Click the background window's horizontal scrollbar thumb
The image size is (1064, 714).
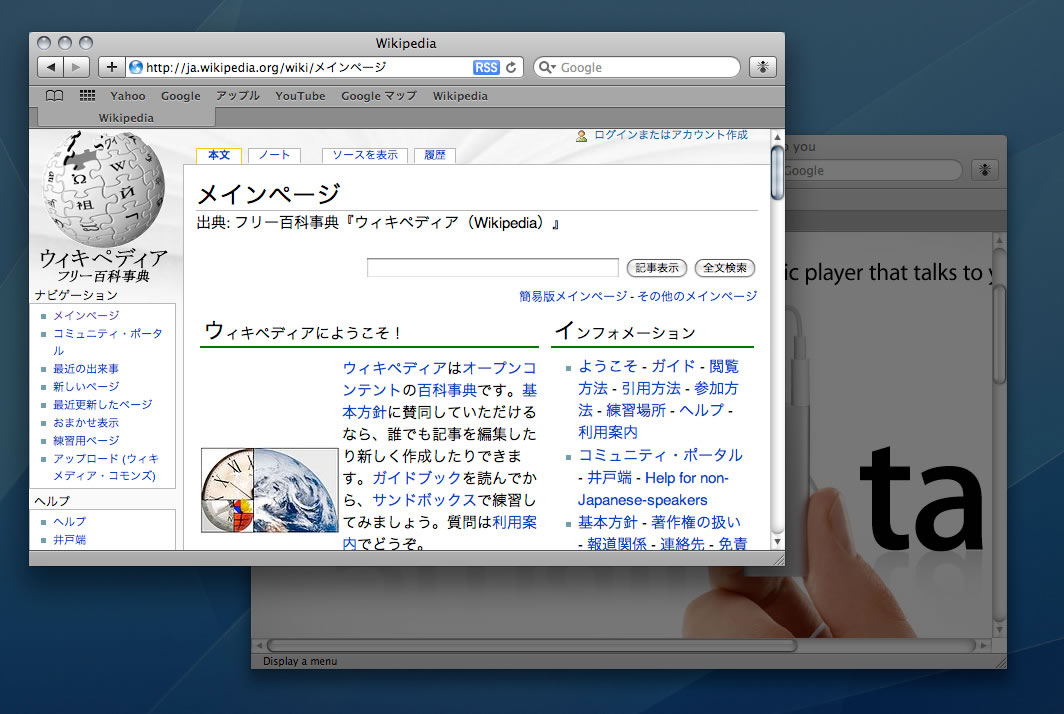[x=532, y=645]
